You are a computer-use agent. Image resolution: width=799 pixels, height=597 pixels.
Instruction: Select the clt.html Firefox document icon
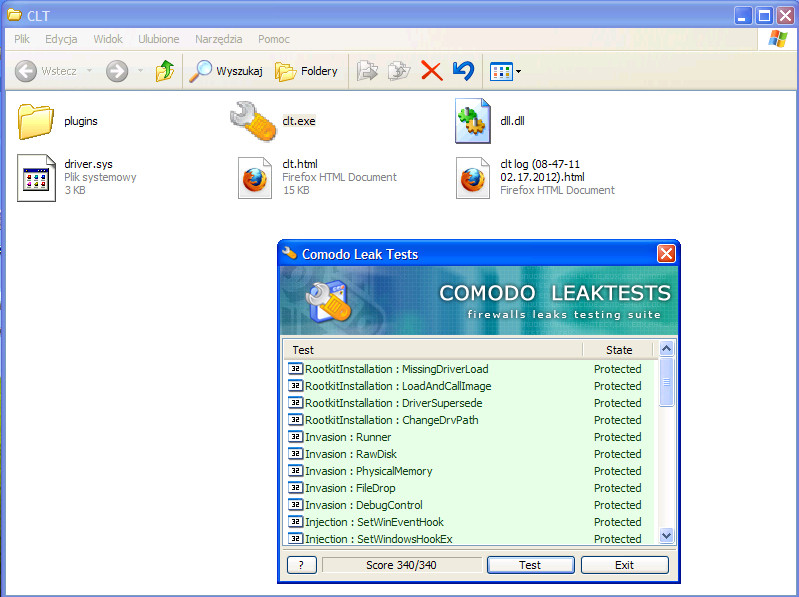pyautogui.click(x=255, y=178)
